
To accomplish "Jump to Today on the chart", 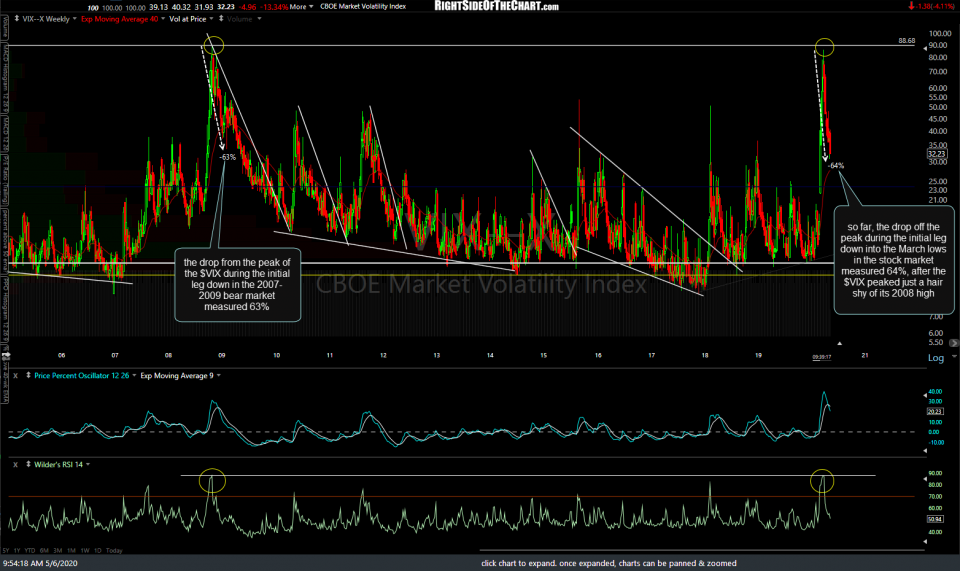I will [x=114, y=550].
